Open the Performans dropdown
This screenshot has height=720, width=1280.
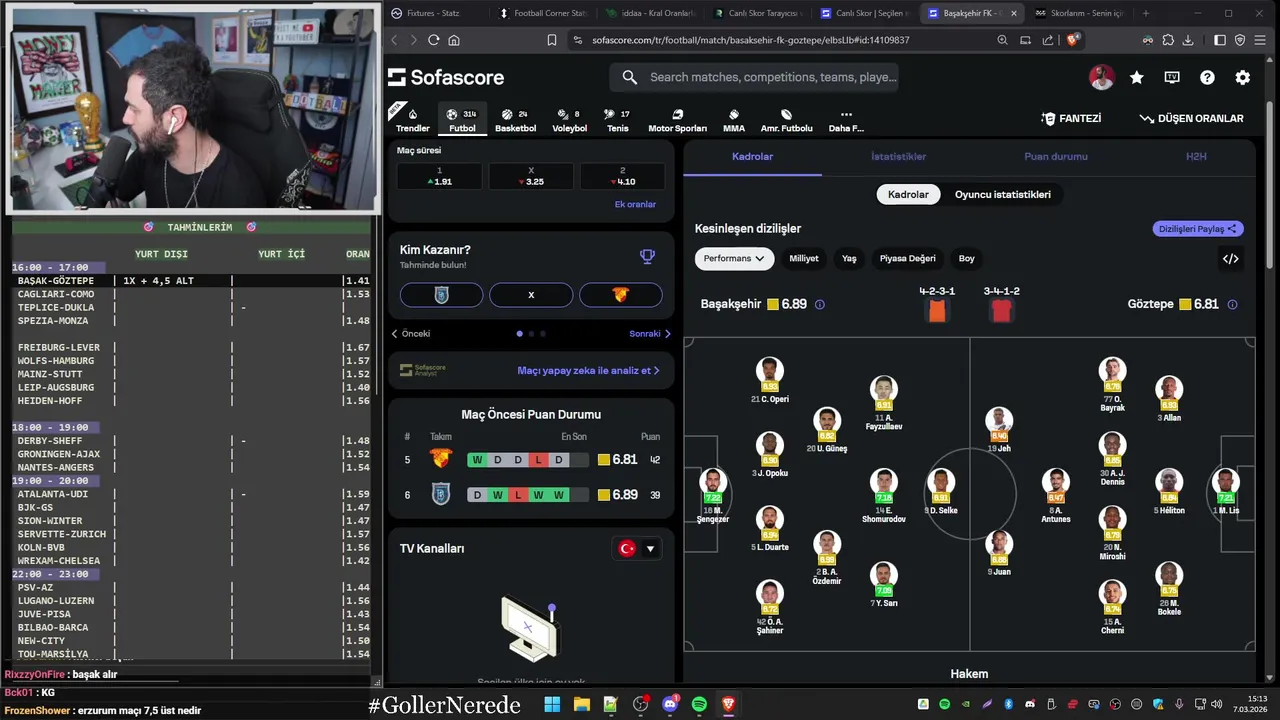(x=734, y=259)
